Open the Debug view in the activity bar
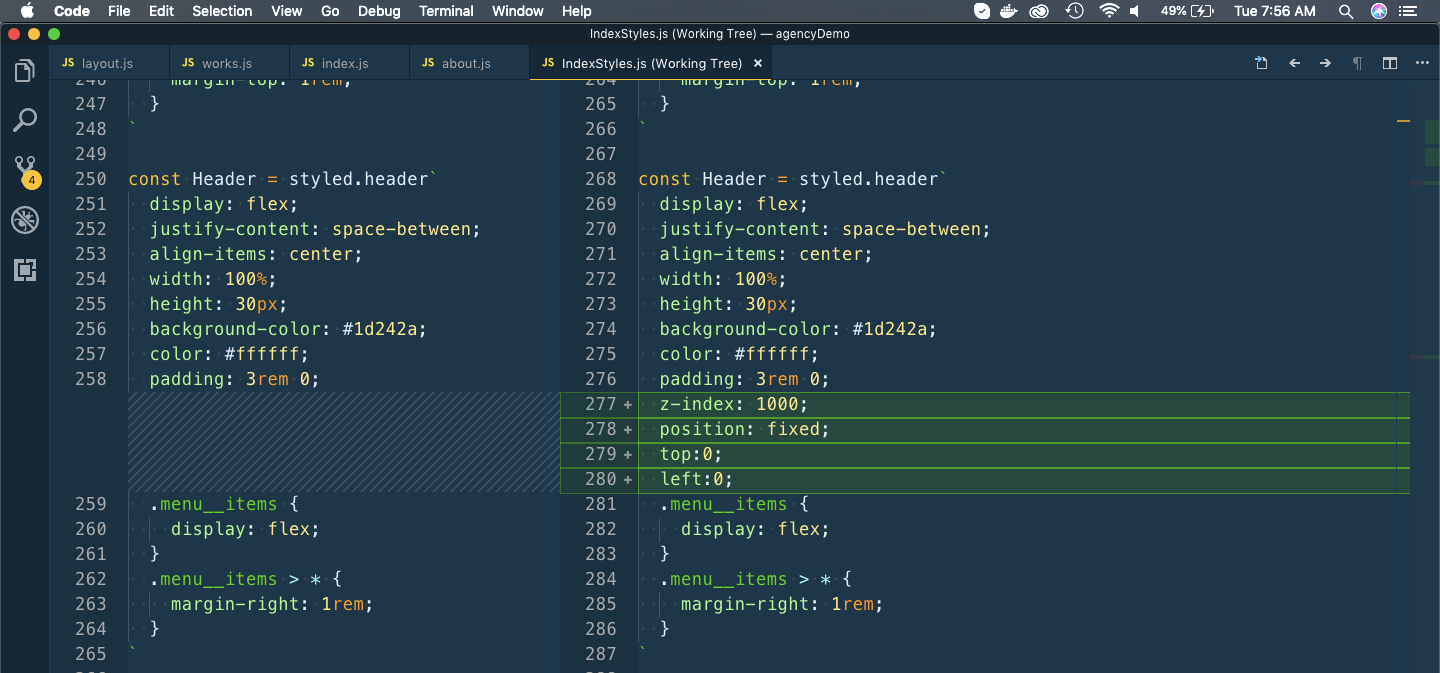The image size is (1440, 673). click(24, 220)
